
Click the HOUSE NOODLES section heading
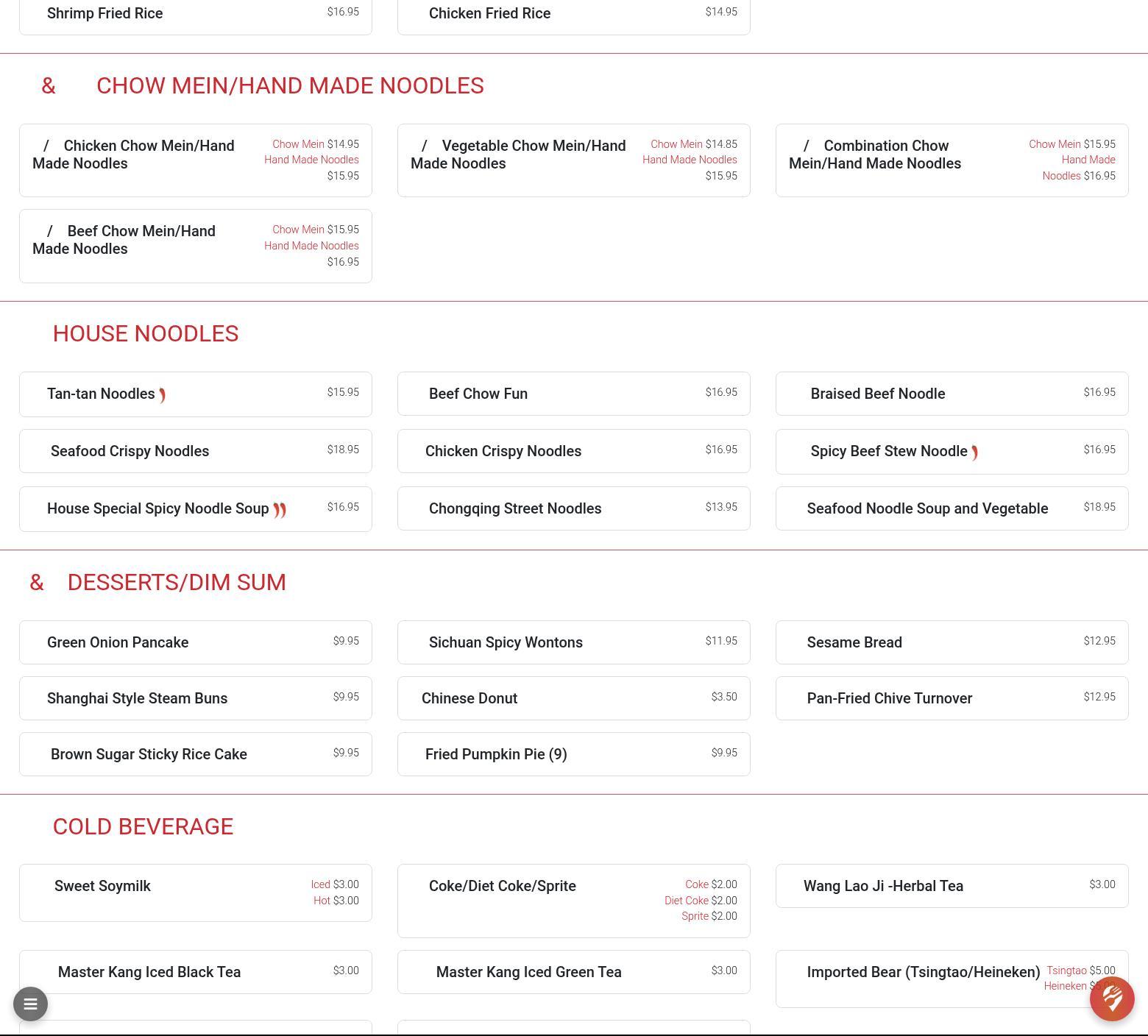146,333
